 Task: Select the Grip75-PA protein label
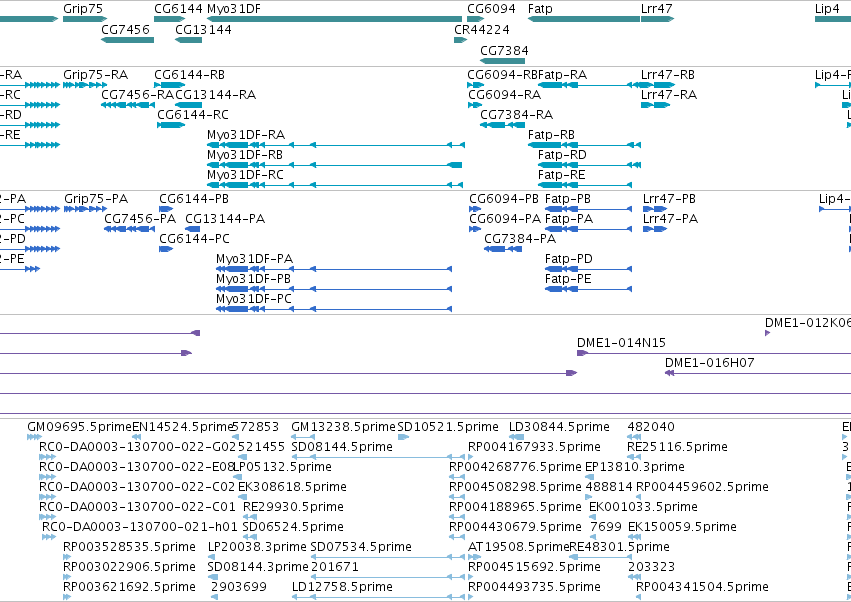96,199
